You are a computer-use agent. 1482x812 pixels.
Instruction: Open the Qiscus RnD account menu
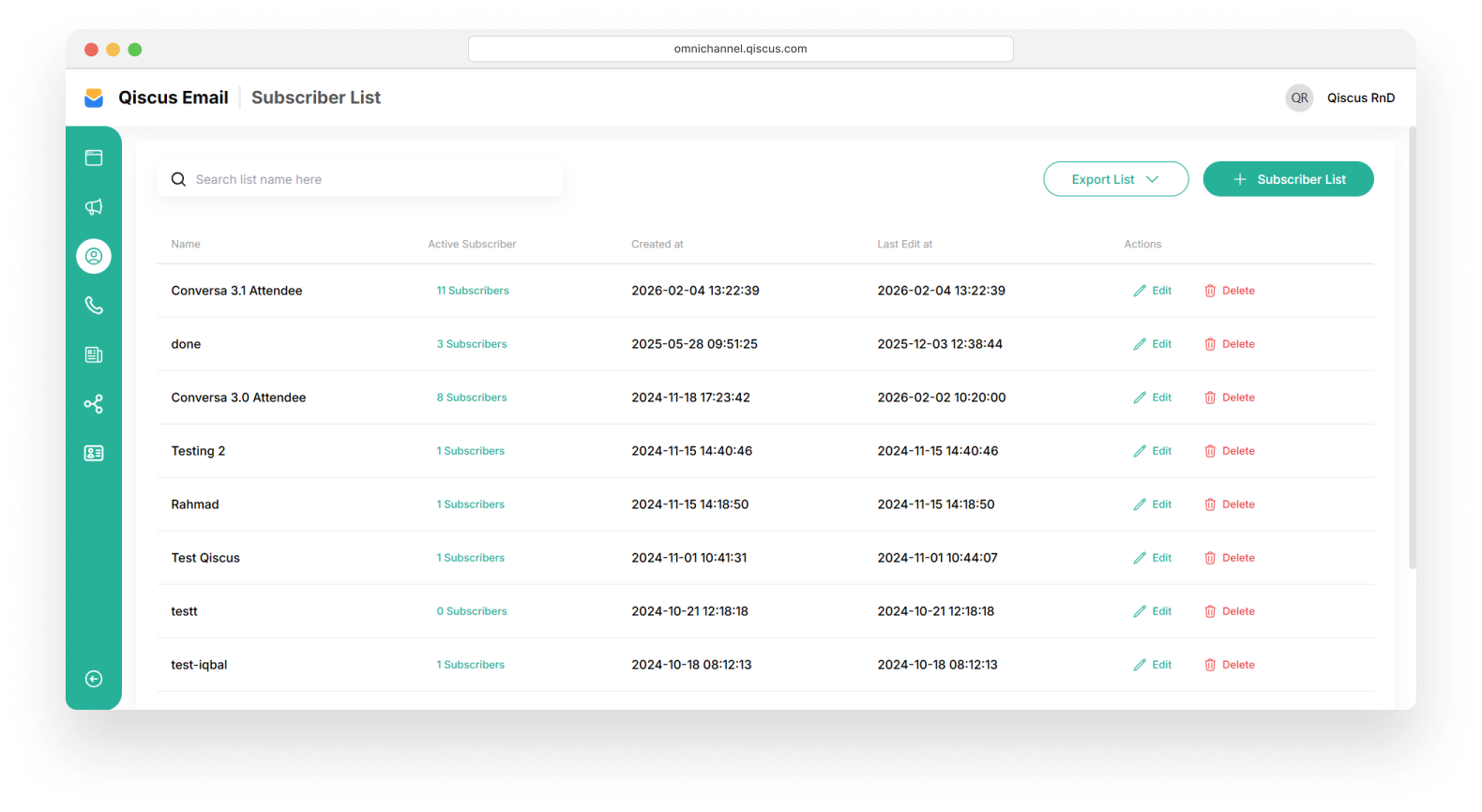pyautogui.click(x=1360, y=98)
